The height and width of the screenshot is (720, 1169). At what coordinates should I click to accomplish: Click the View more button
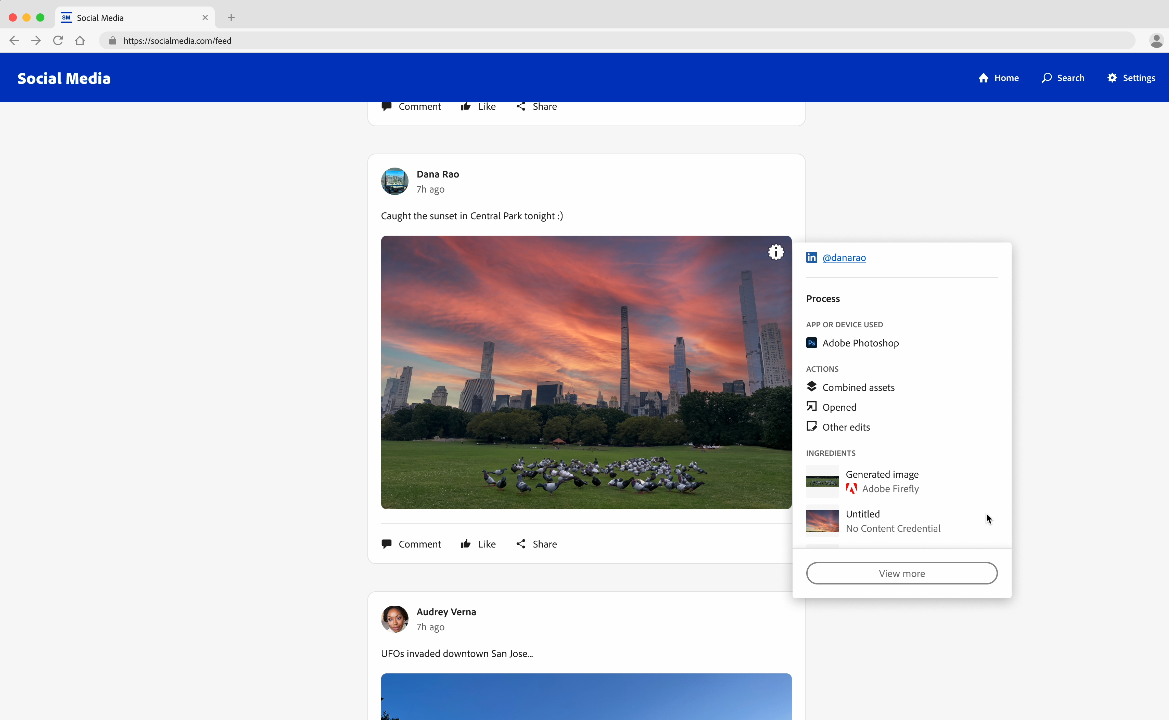(x=901, y=573)
